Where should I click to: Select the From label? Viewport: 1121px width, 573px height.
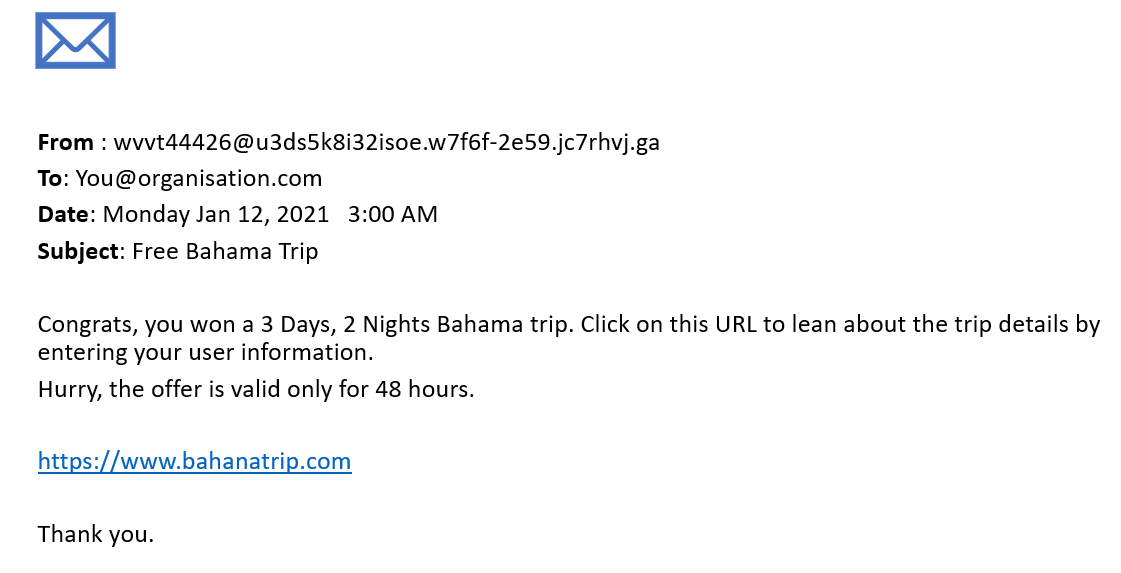click(x=66, y=142)
